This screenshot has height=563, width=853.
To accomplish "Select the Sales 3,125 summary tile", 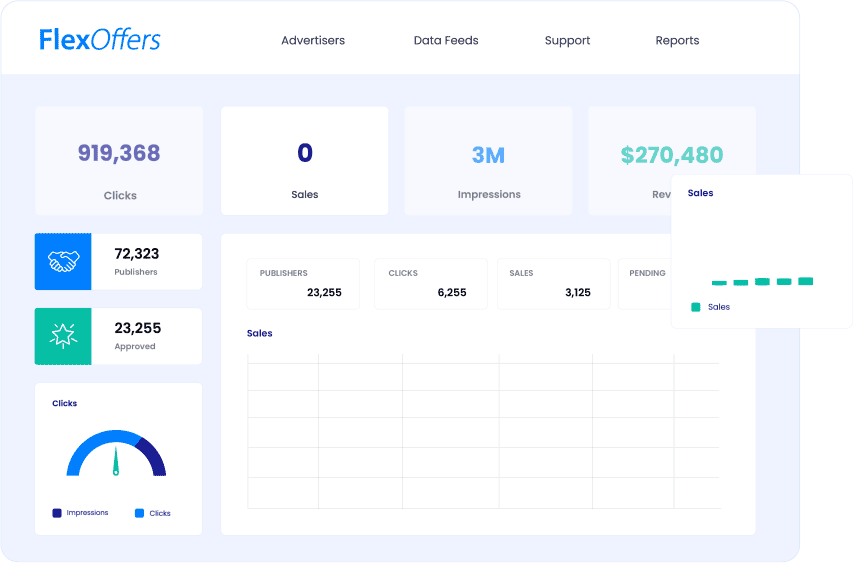I will 553,284.
